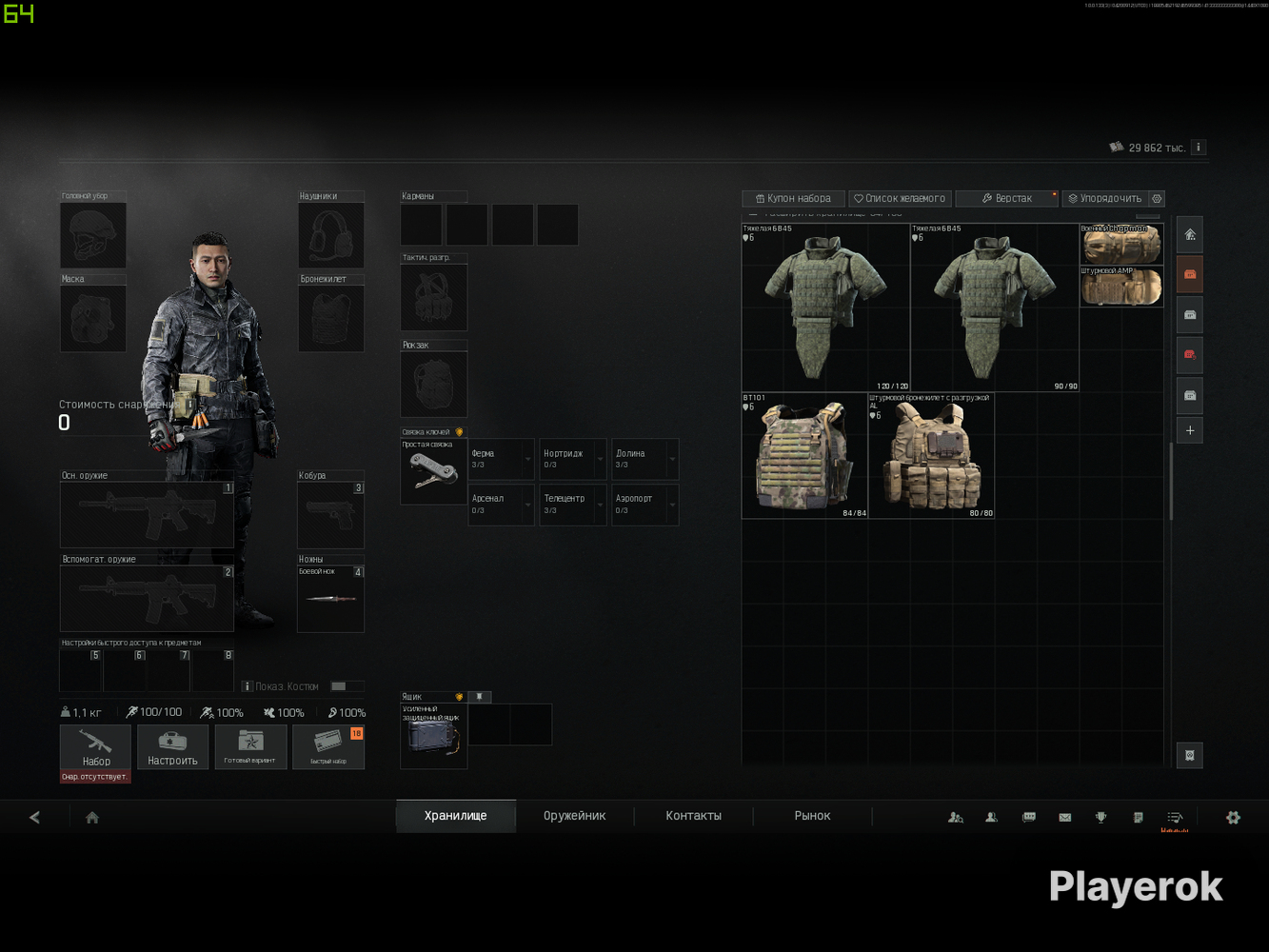Open the chat messages icon
The image size is (1269, 952).
coord(1029,817)
